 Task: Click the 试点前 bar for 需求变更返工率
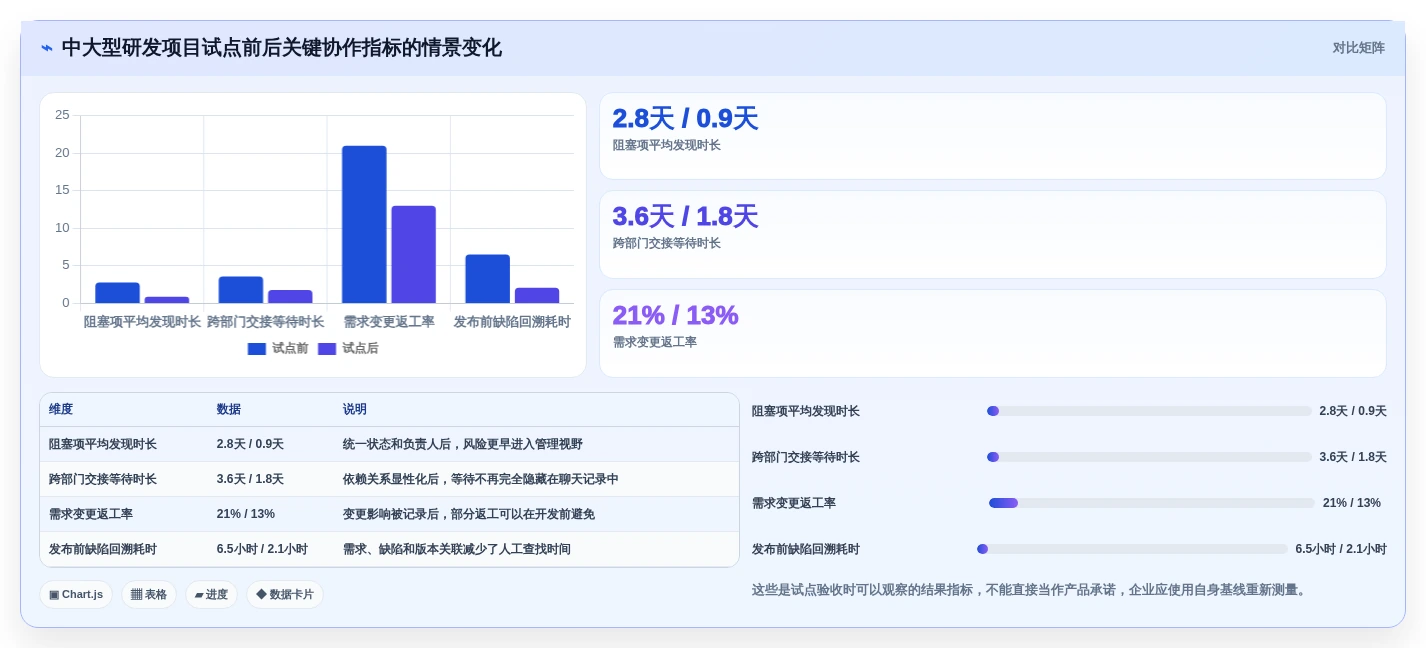click(x=364, y=224)
